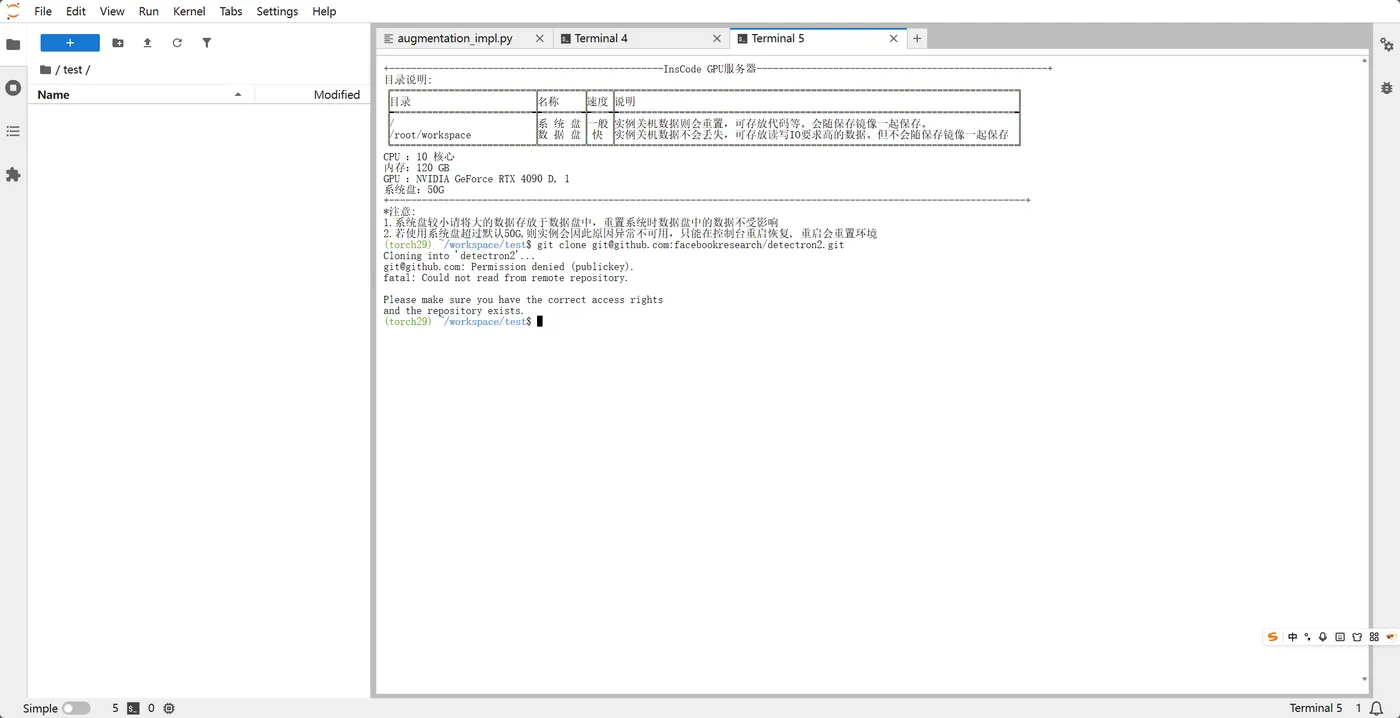
Task: Click the Sogou S logo icon
Action: (x=1272, y=637)
